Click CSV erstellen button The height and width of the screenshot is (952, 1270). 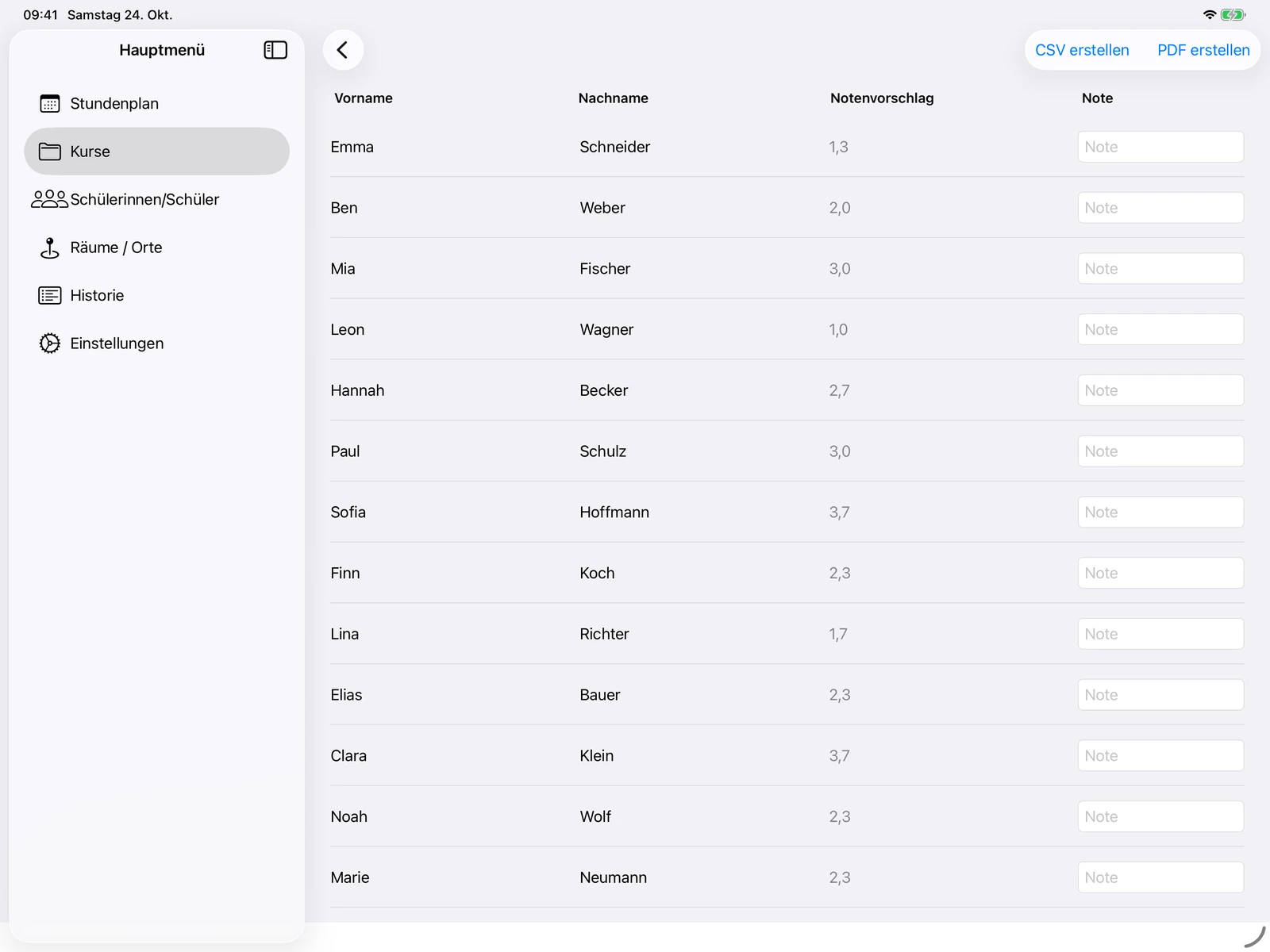pos(1082,50)
